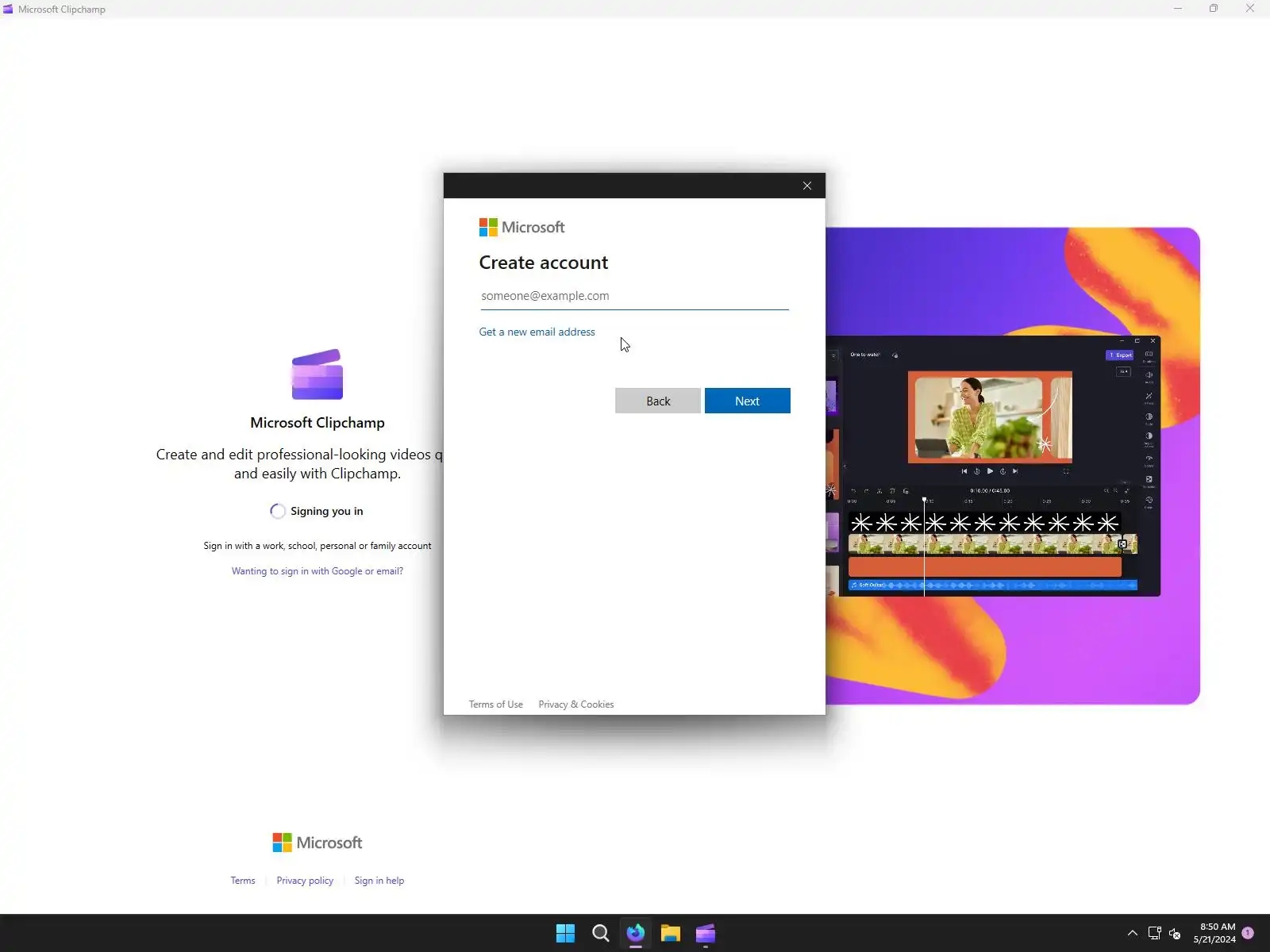
Task: Click the Clipchamp icon in the title bar
Action: [x=8, y=10]
